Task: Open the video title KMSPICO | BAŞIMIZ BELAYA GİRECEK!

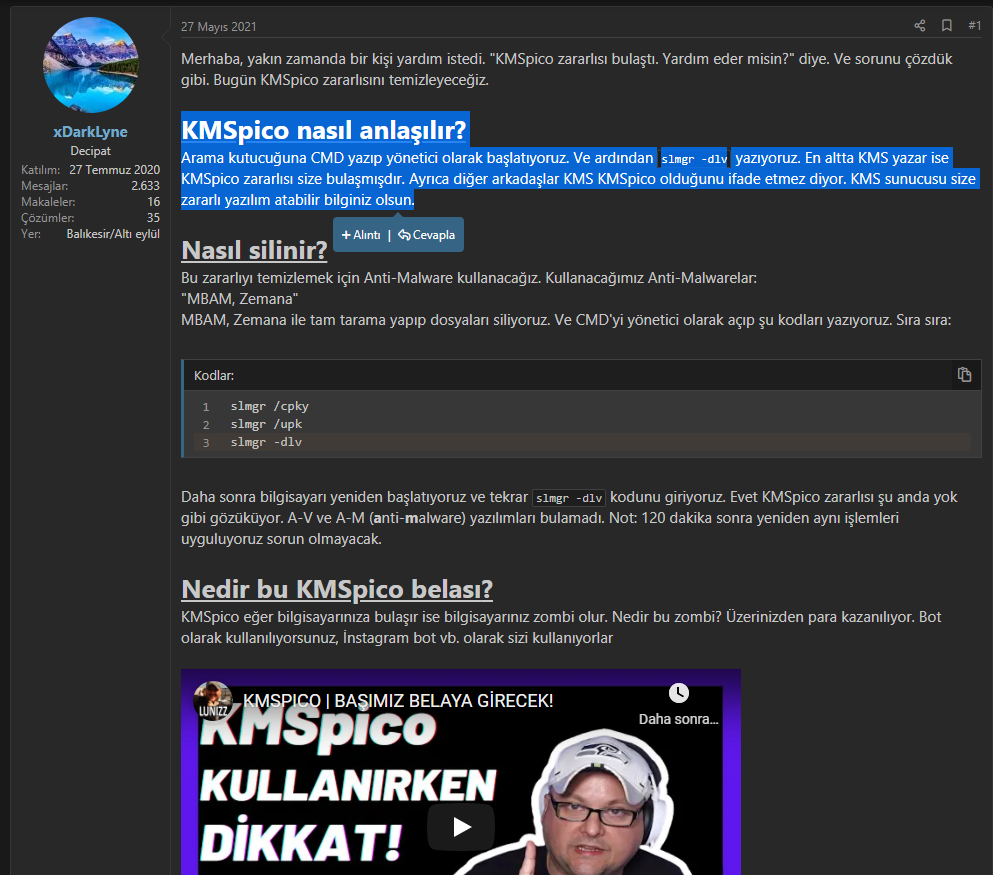Action: [x=398, y=701]
